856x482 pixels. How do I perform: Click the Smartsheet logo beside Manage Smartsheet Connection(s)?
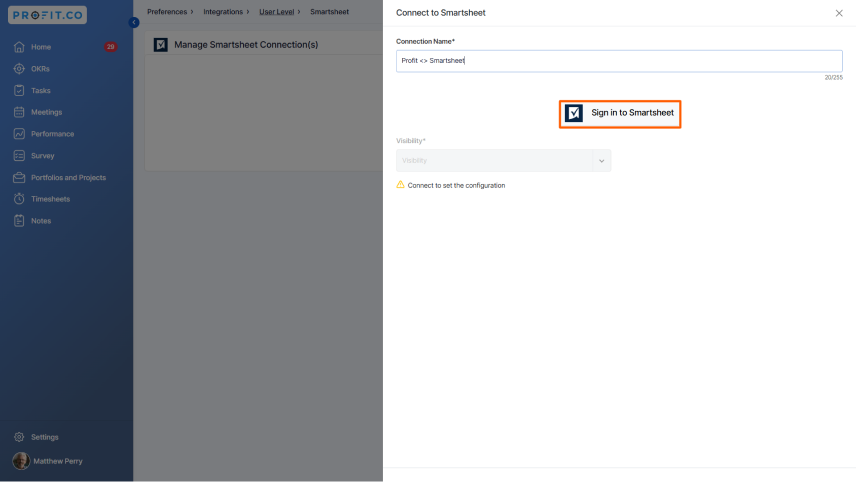pos(160,45)
